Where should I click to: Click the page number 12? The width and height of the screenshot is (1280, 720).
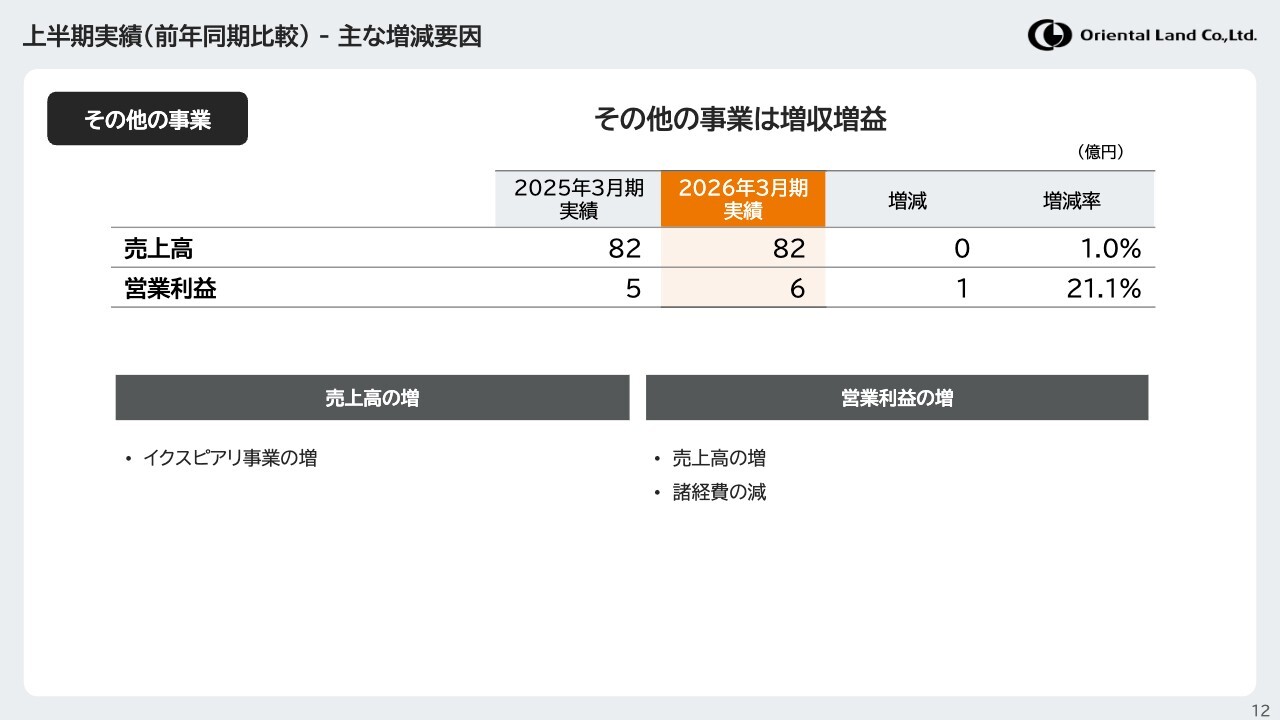(x=1259, y=709)
